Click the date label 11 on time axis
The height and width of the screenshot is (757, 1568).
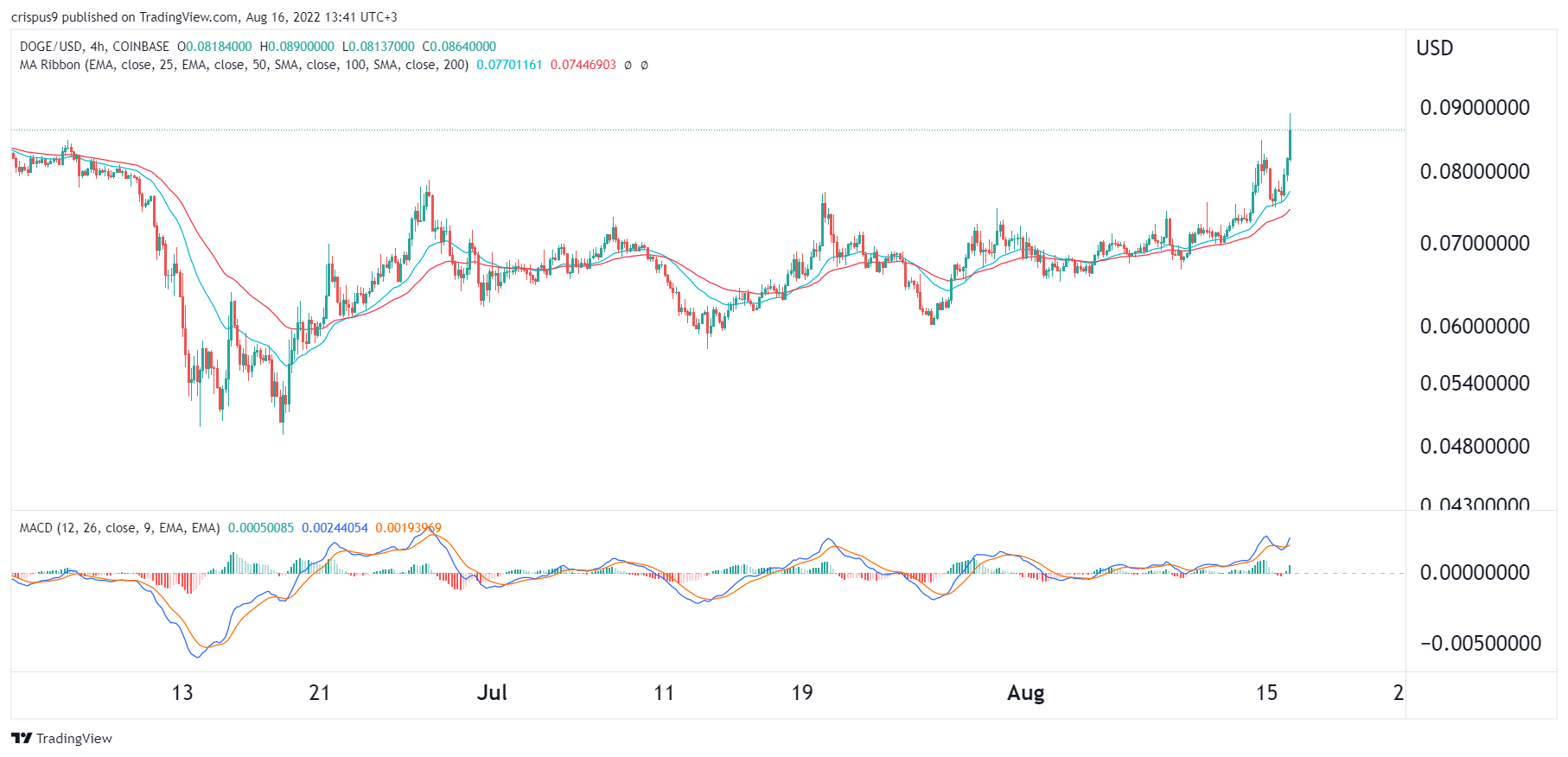pyautogui.click(x=664, y=693)
